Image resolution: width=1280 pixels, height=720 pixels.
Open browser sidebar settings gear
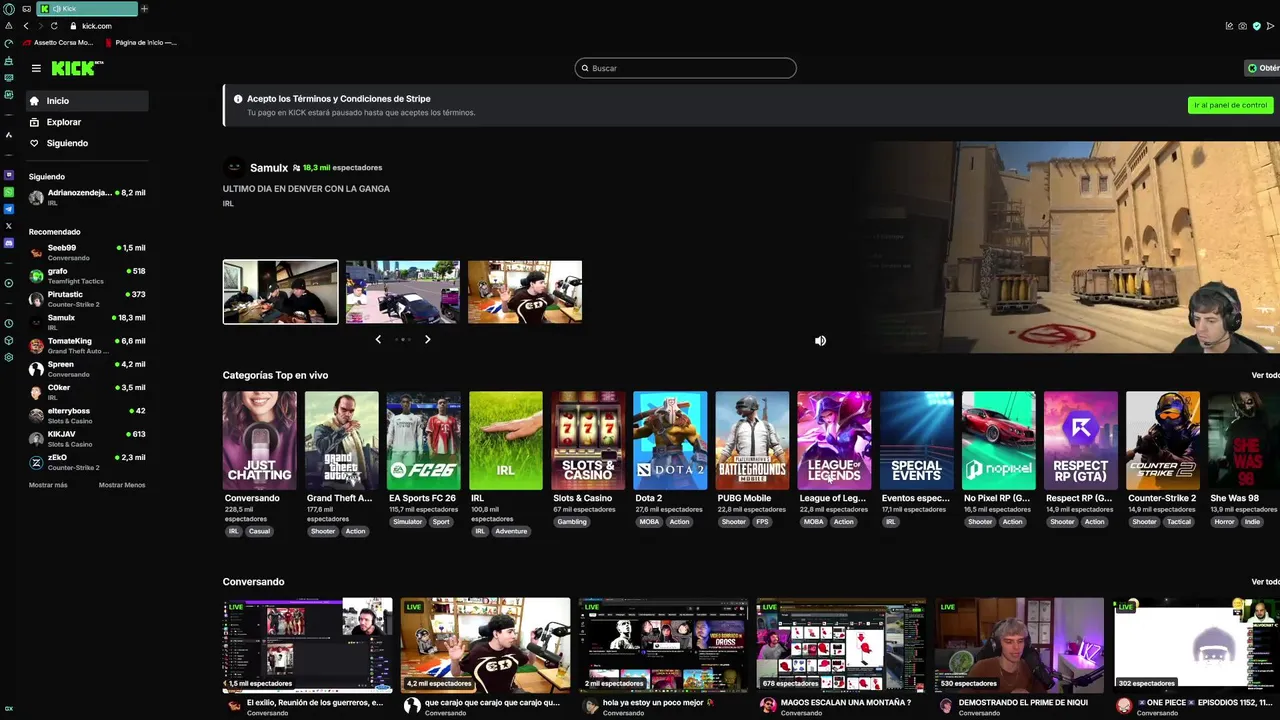pyautogui.click(x=9, y=357)
